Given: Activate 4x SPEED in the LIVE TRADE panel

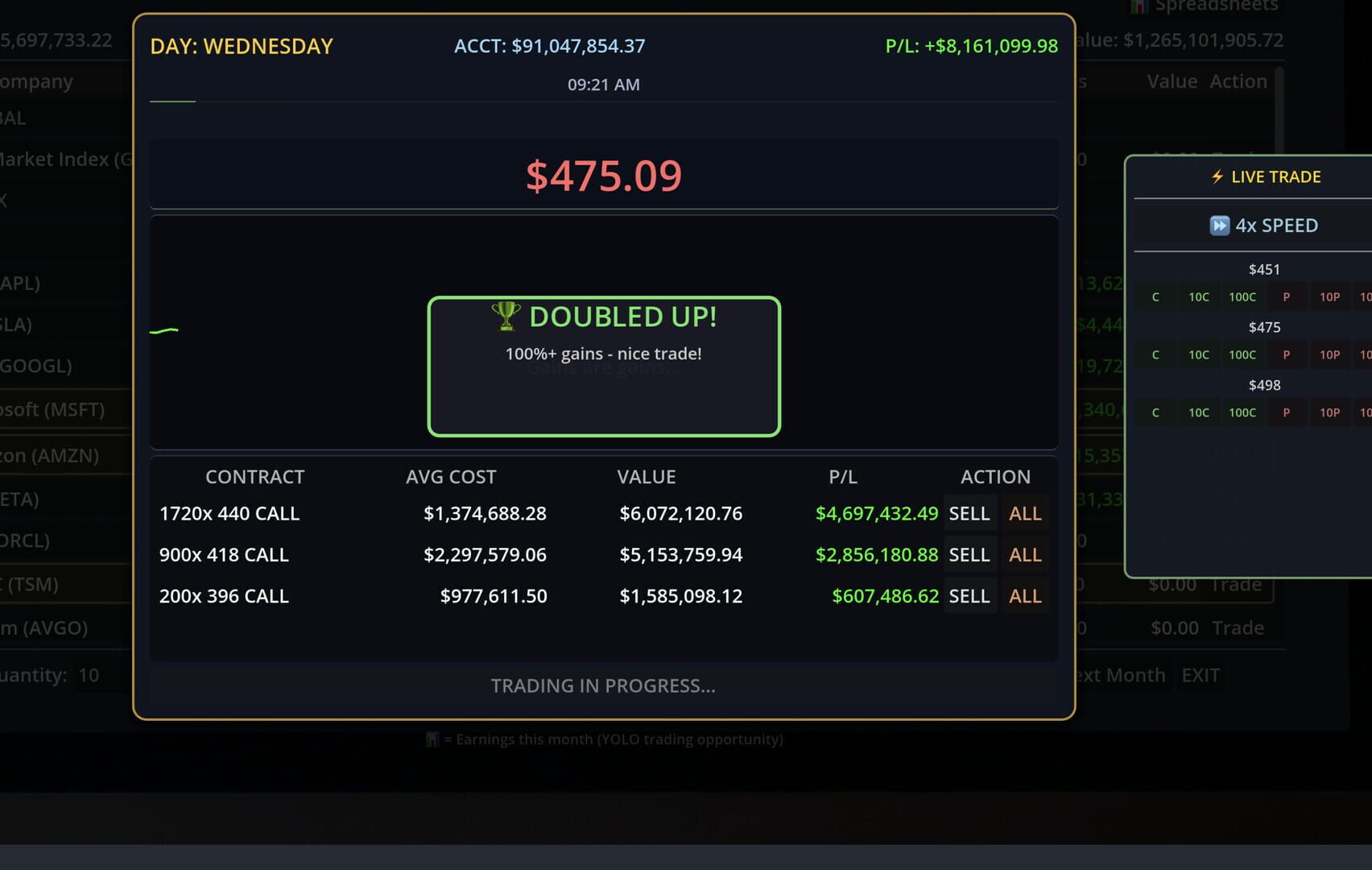Looking at the screenshot, I should tap(1264, 226).
